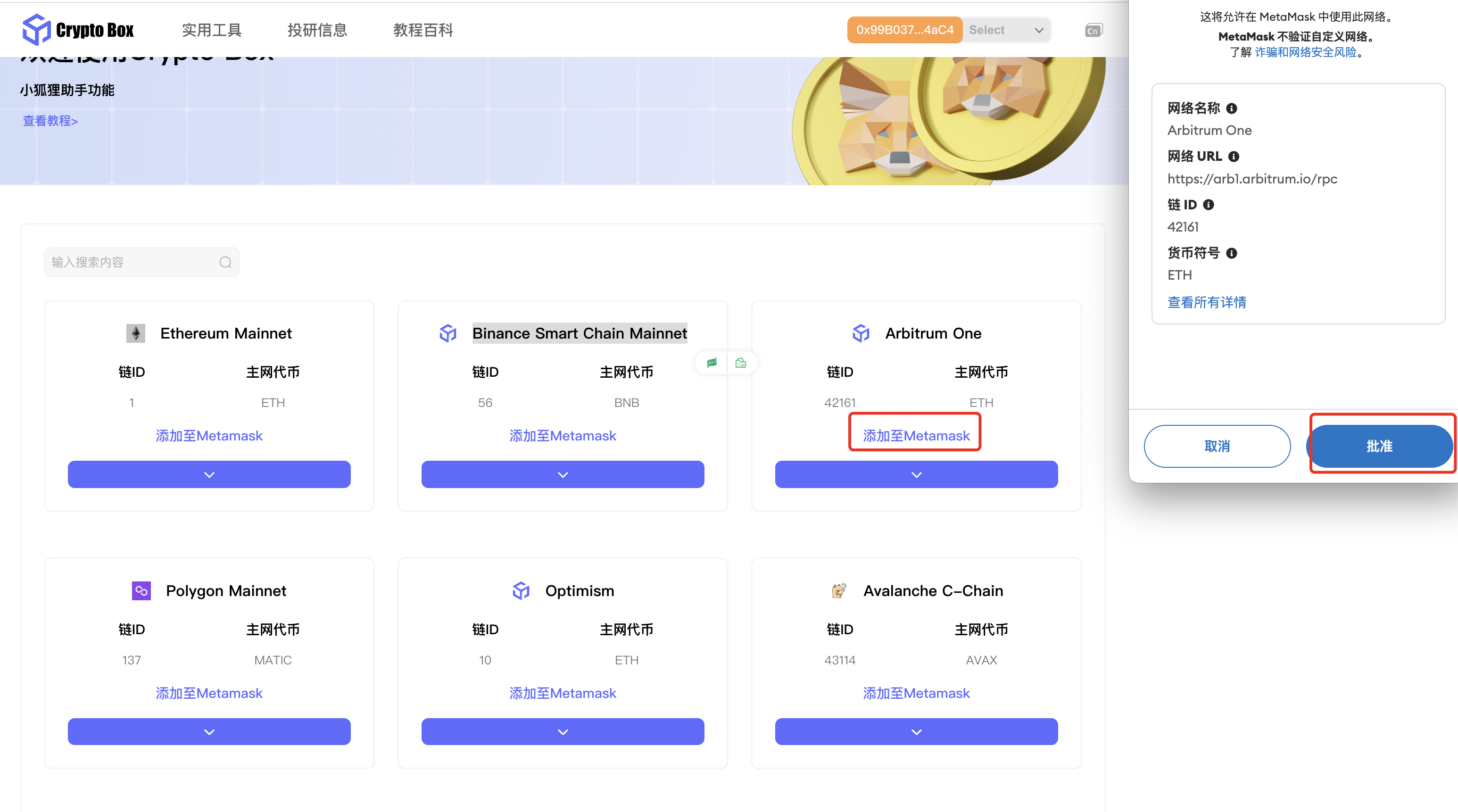Viewport: 1458px width, 812px height.
Task: Open the 诈骗和网络安全风险 link
Action: pos(1306,53)
